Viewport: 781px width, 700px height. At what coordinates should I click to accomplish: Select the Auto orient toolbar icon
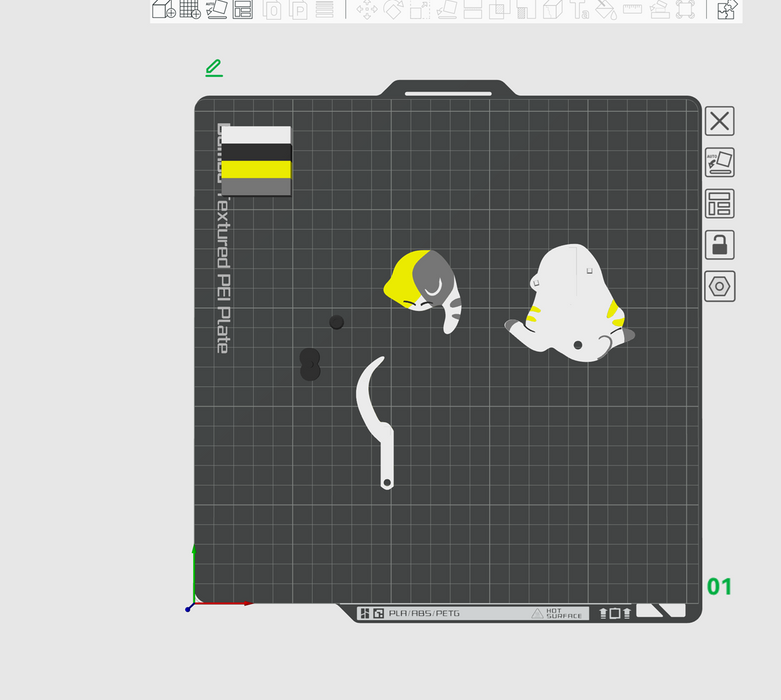[x=216, y=10]
